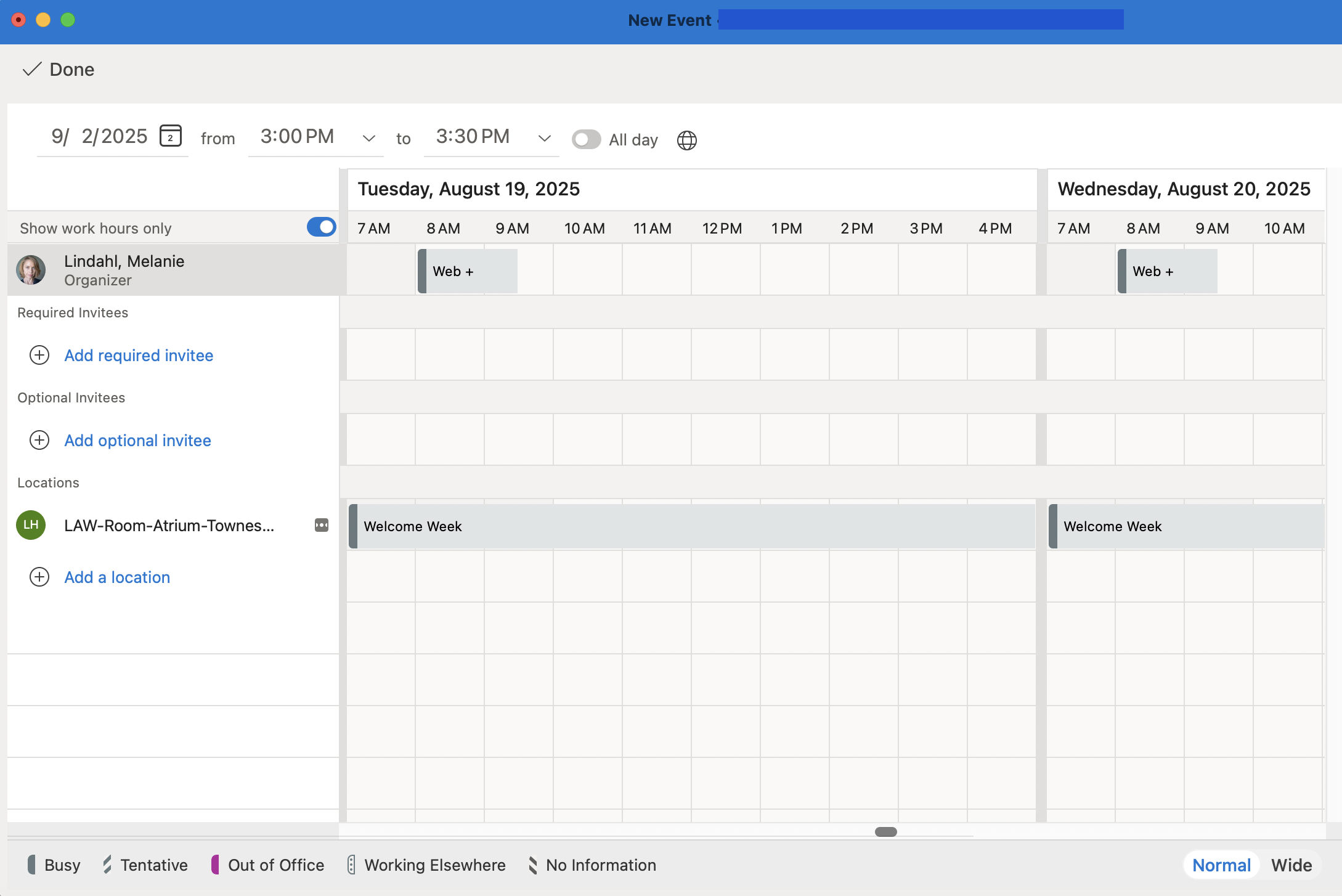The image size is (1342, 896).
Task: Click the Add required invitee link
Action: 138,356
